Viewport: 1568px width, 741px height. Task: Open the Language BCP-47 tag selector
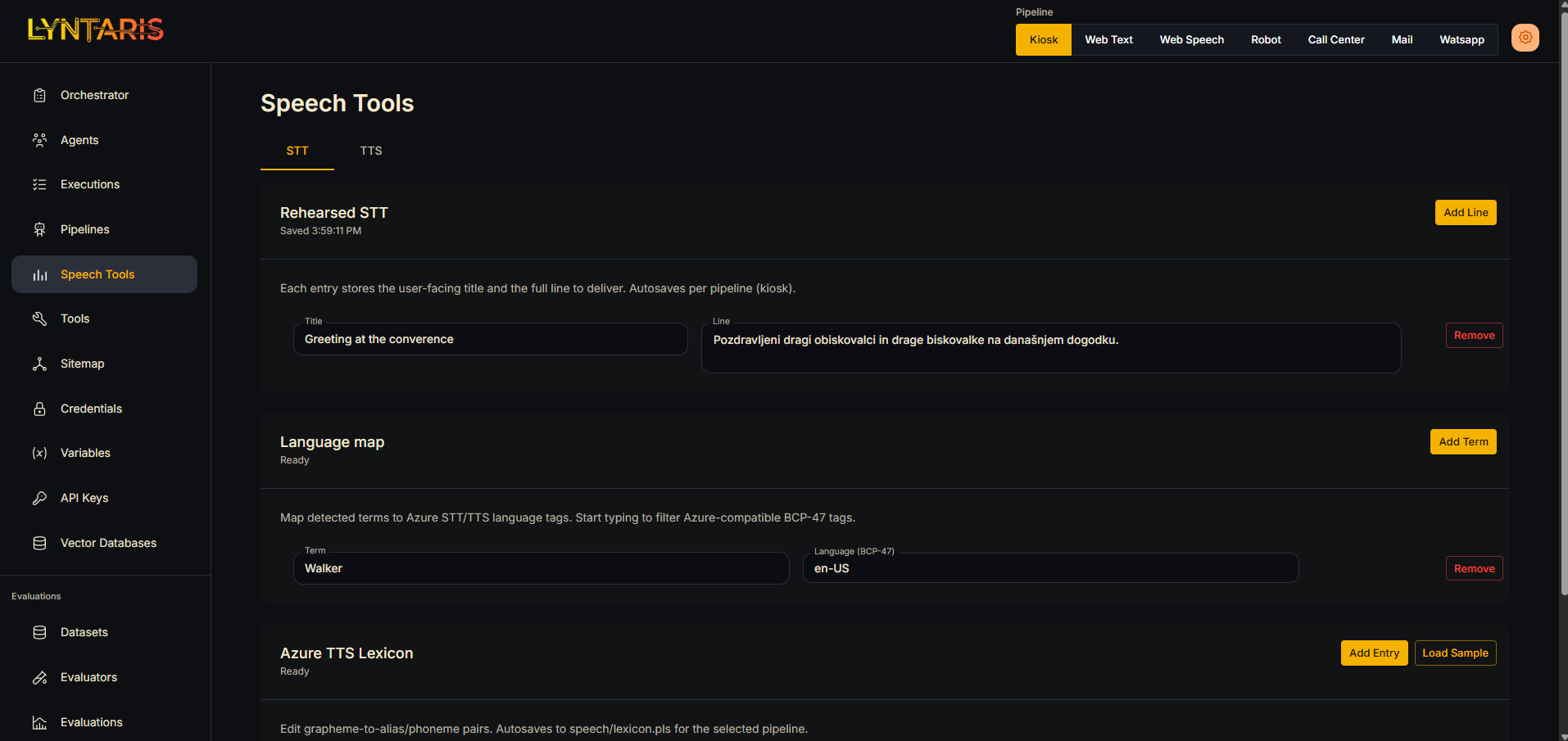pyautogui.click(x=1049, y=567)
